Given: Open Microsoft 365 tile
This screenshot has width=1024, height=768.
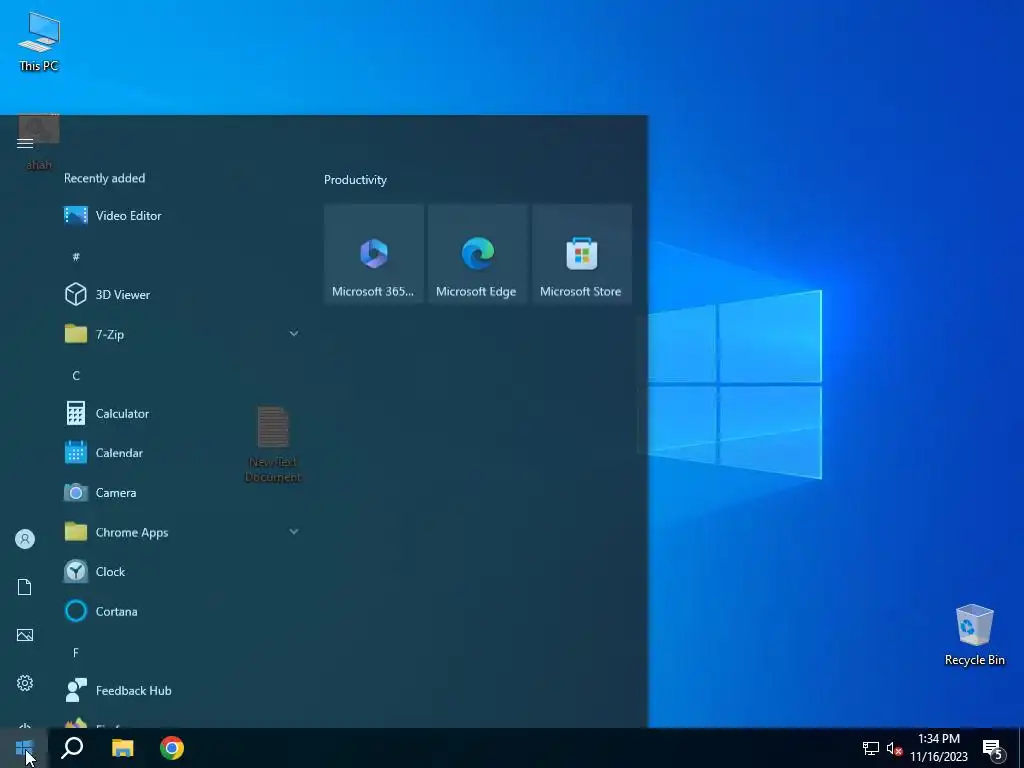Looking at the screenshot, I should coord(374,254).
